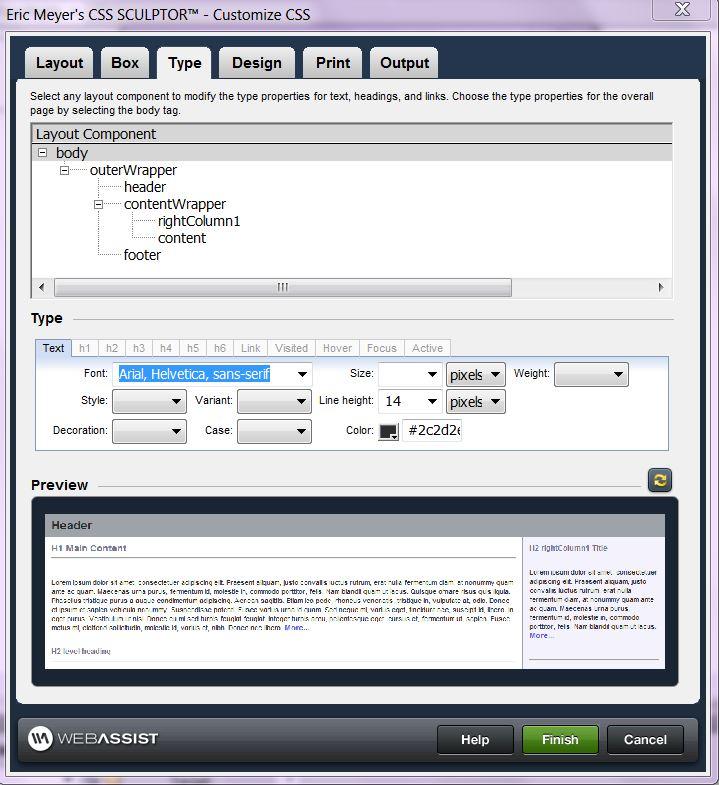This screenshot has width=719, height=785.
Task: Click the horizontal scrollbar thumb in component tree
Action: pos(283,287)
